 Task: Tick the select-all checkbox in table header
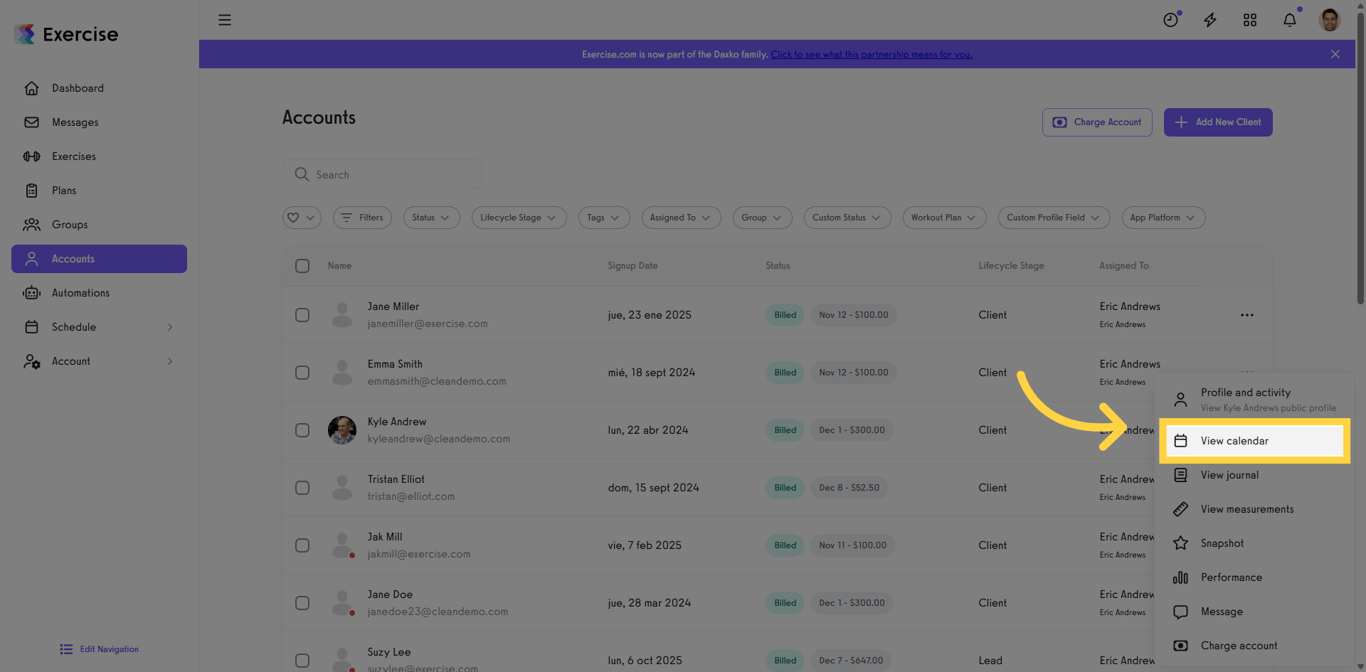pos(302,266)
